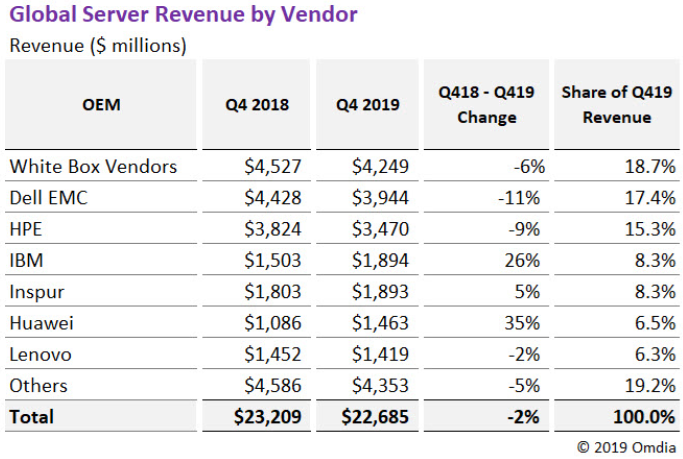Click Dell EMC Q4 2019 value $3,944

[x=380, y=198]
